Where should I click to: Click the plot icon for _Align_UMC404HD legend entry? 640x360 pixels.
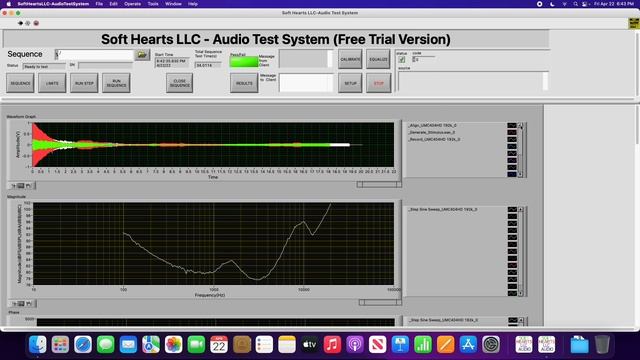coord(512,125)
